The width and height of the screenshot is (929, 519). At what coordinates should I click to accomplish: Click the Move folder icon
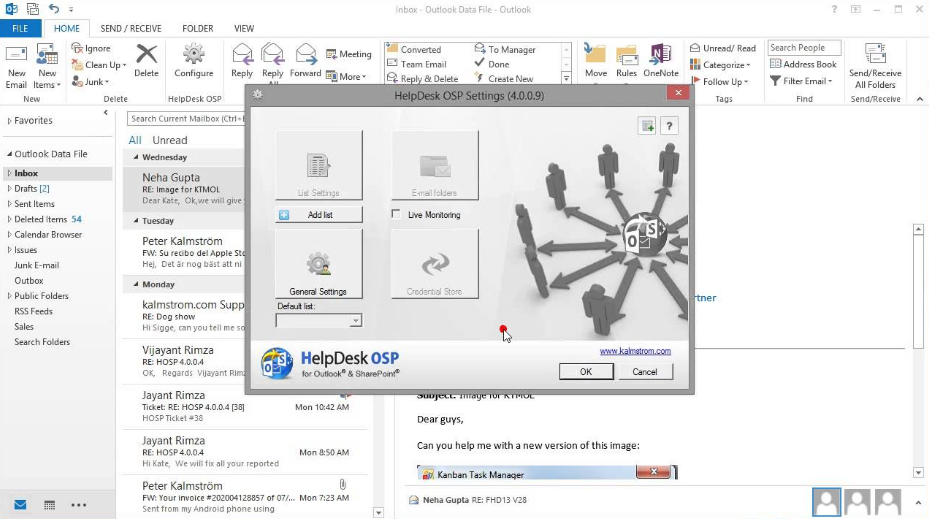[x=595, y=53]
